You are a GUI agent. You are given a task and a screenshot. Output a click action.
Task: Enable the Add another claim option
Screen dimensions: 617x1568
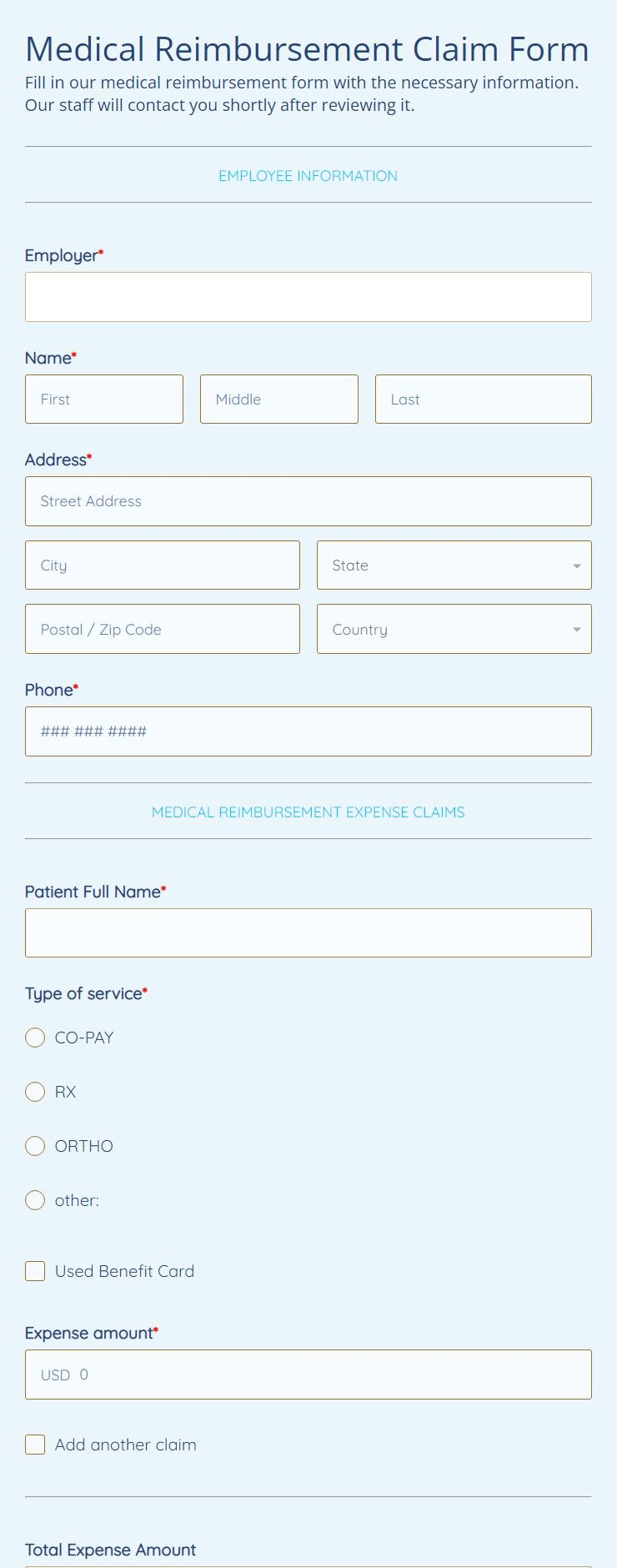(35, 1444)
